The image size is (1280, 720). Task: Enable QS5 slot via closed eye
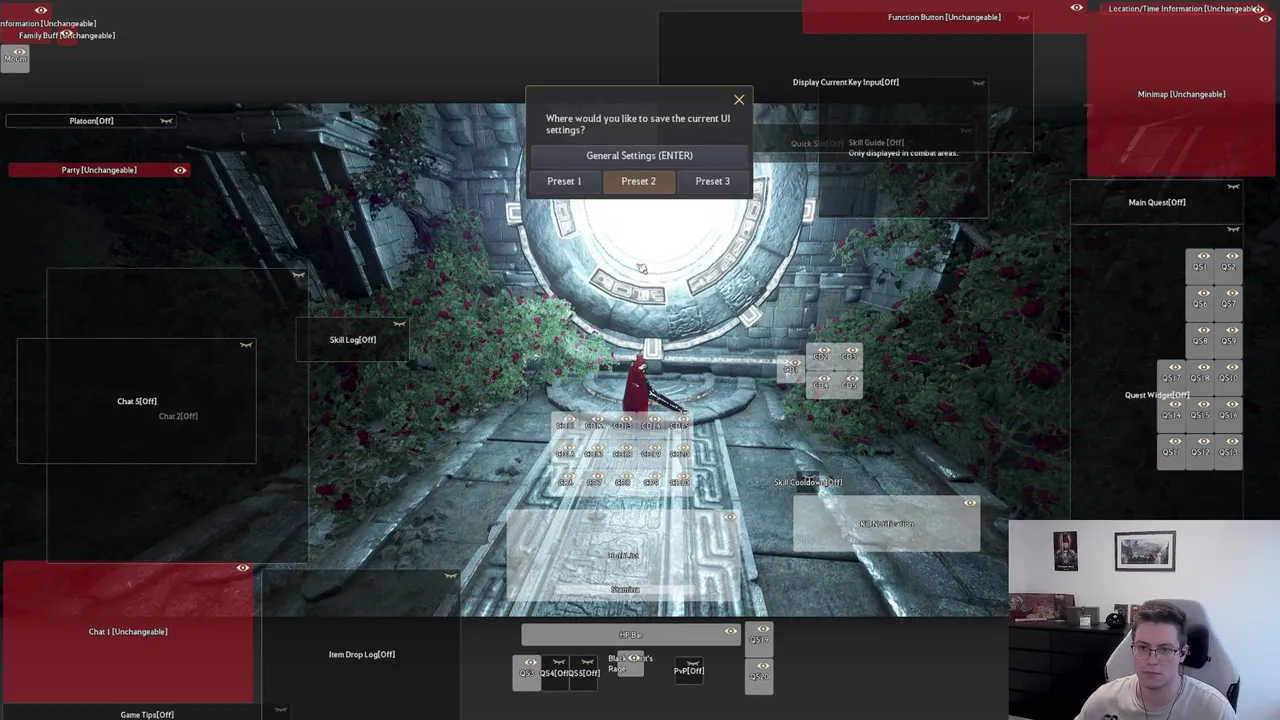tap(587, 662)
